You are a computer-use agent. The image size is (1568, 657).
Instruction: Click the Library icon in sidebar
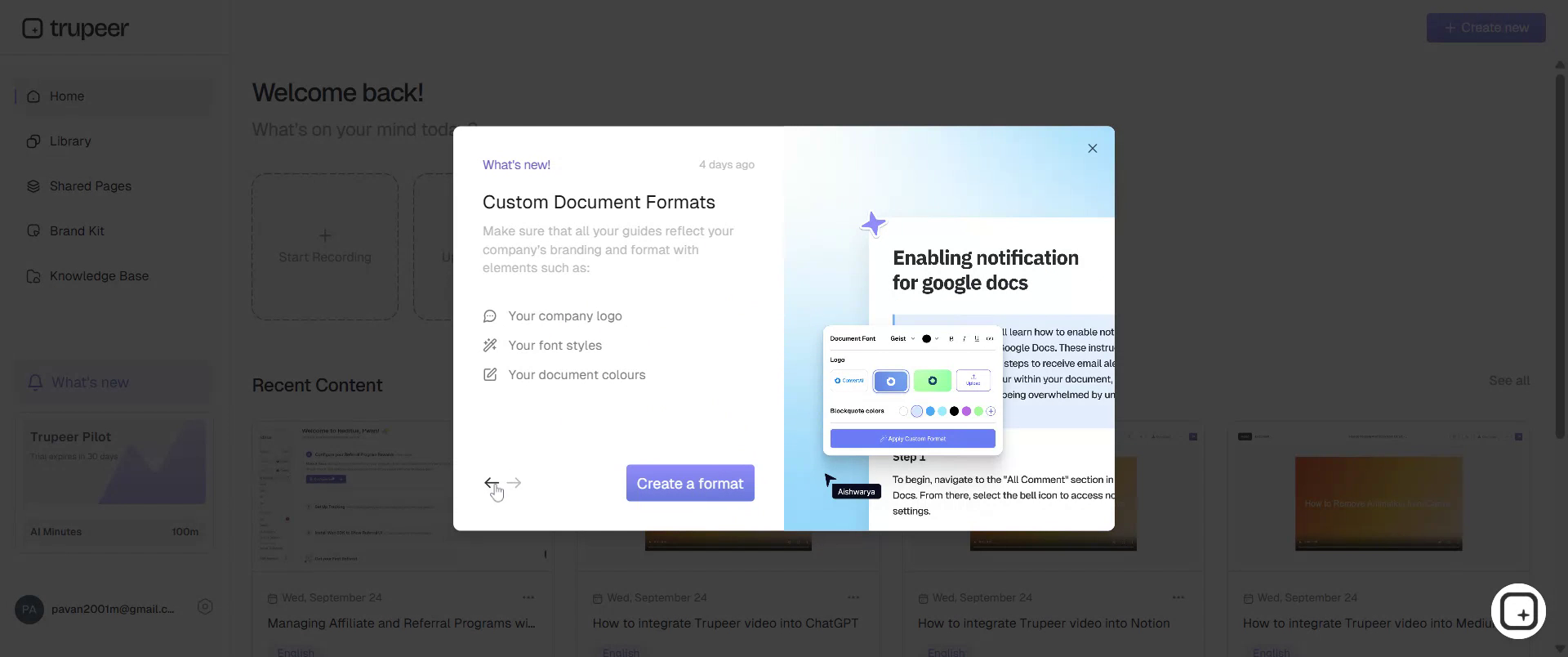(x=33, y=141)
